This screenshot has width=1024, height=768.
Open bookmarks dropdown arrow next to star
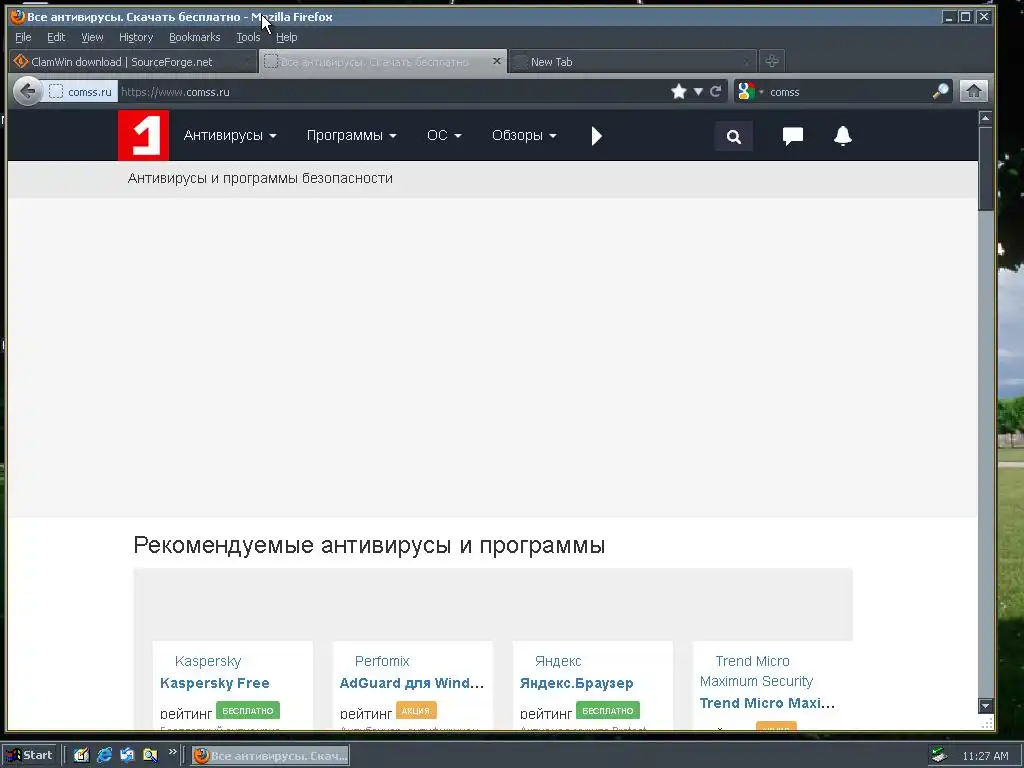coord(698,91)
